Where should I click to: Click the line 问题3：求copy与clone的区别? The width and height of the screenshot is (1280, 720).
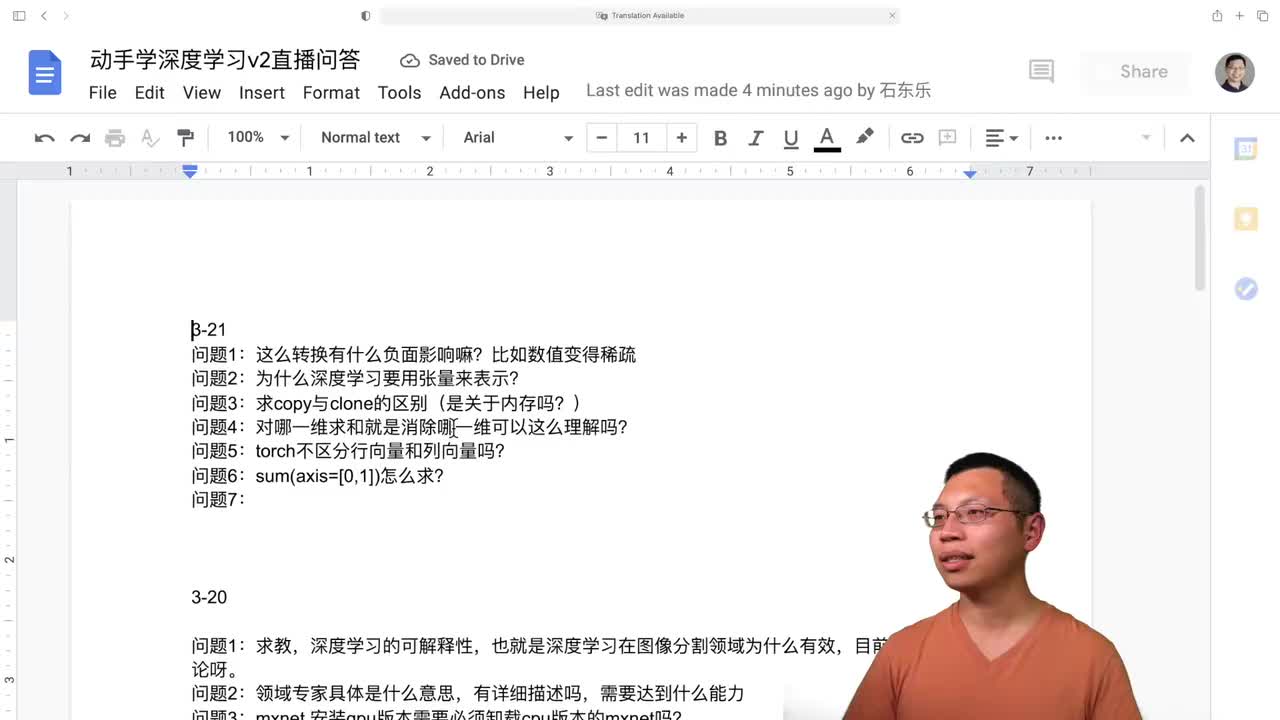[386, 403]
